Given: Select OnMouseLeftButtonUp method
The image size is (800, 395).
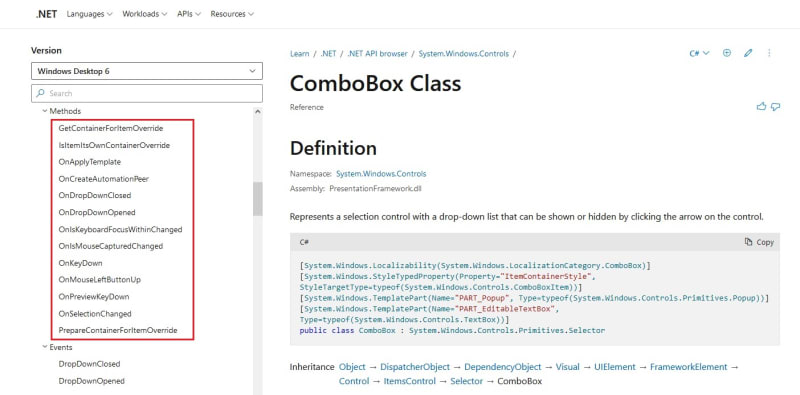Looking at the screenshot, I should (100, 280).
